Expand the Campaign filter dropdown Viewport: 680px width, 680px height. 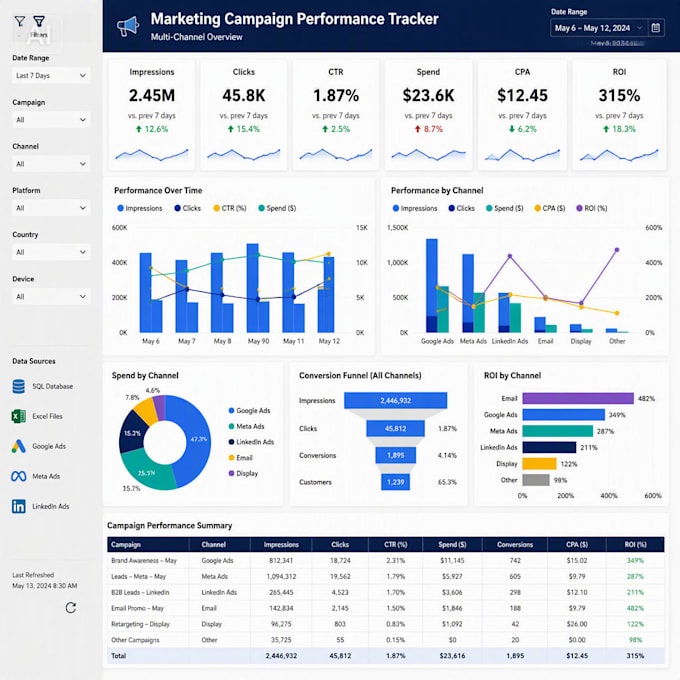click(51, 120)
